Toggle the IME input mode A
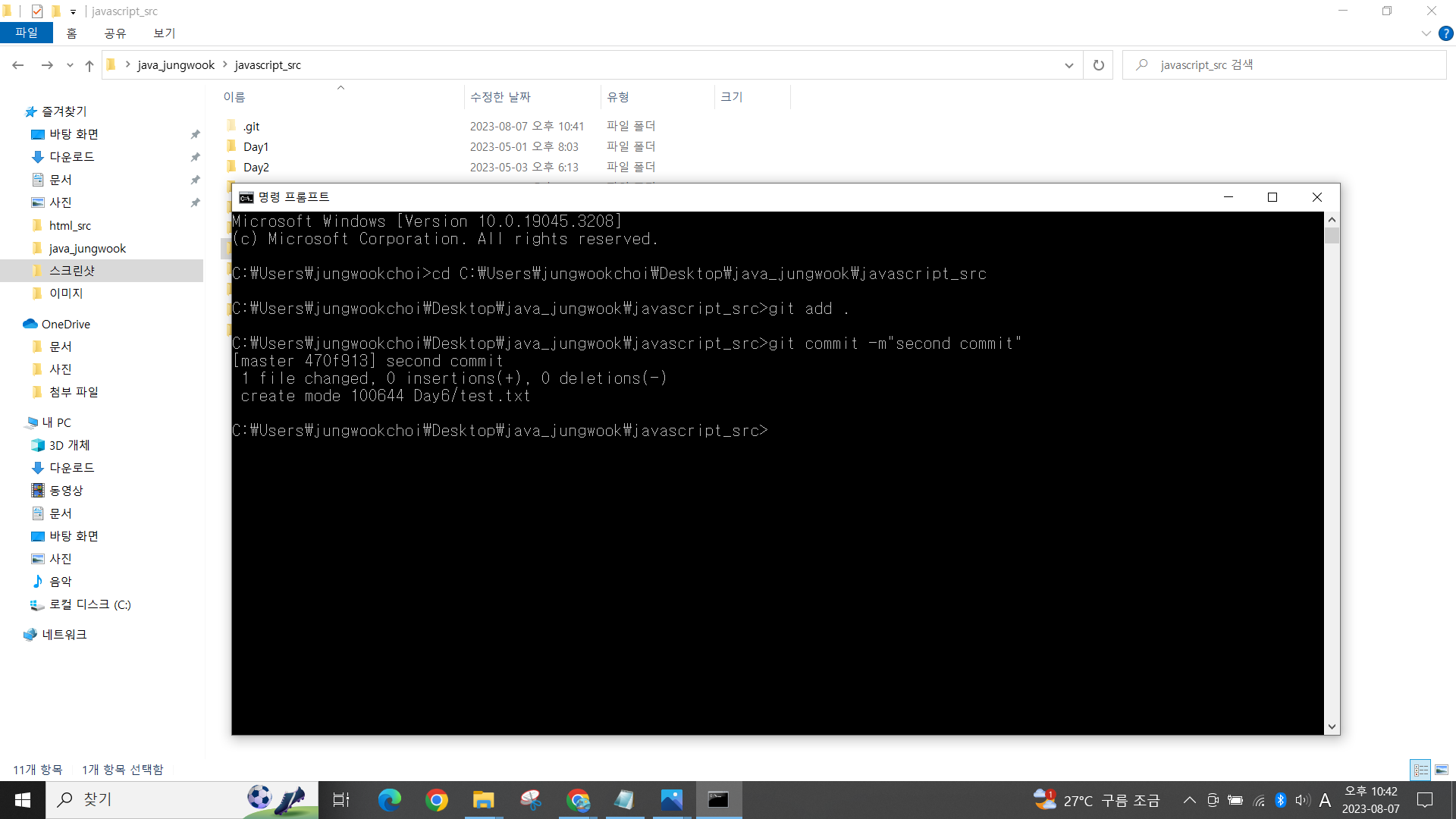The height and width of the screenshot is (819, 1456). click(x=1325, y=800)
